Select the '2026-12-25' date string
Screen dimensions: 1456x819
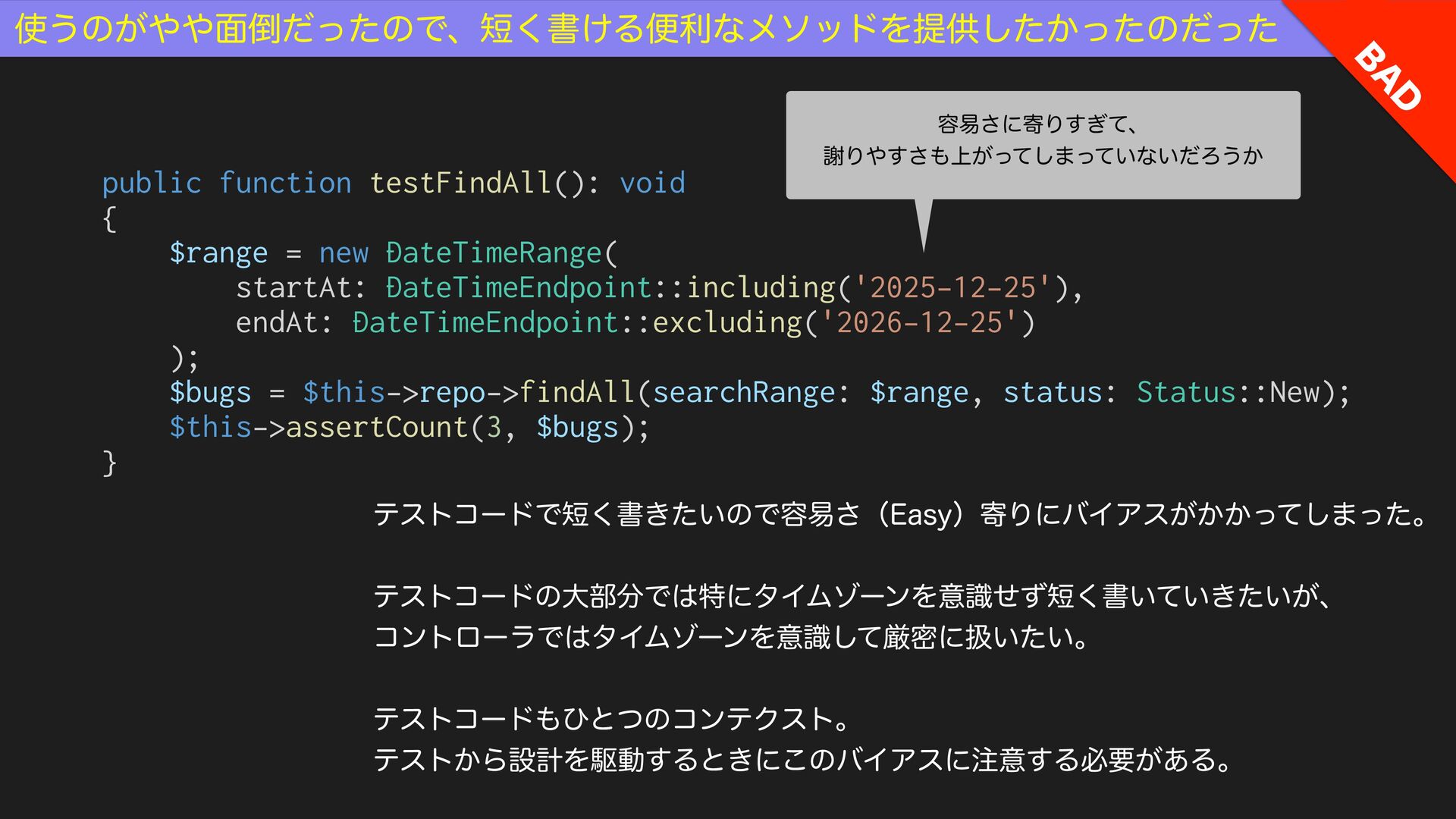pyautogui.click(x=919, y=323)
